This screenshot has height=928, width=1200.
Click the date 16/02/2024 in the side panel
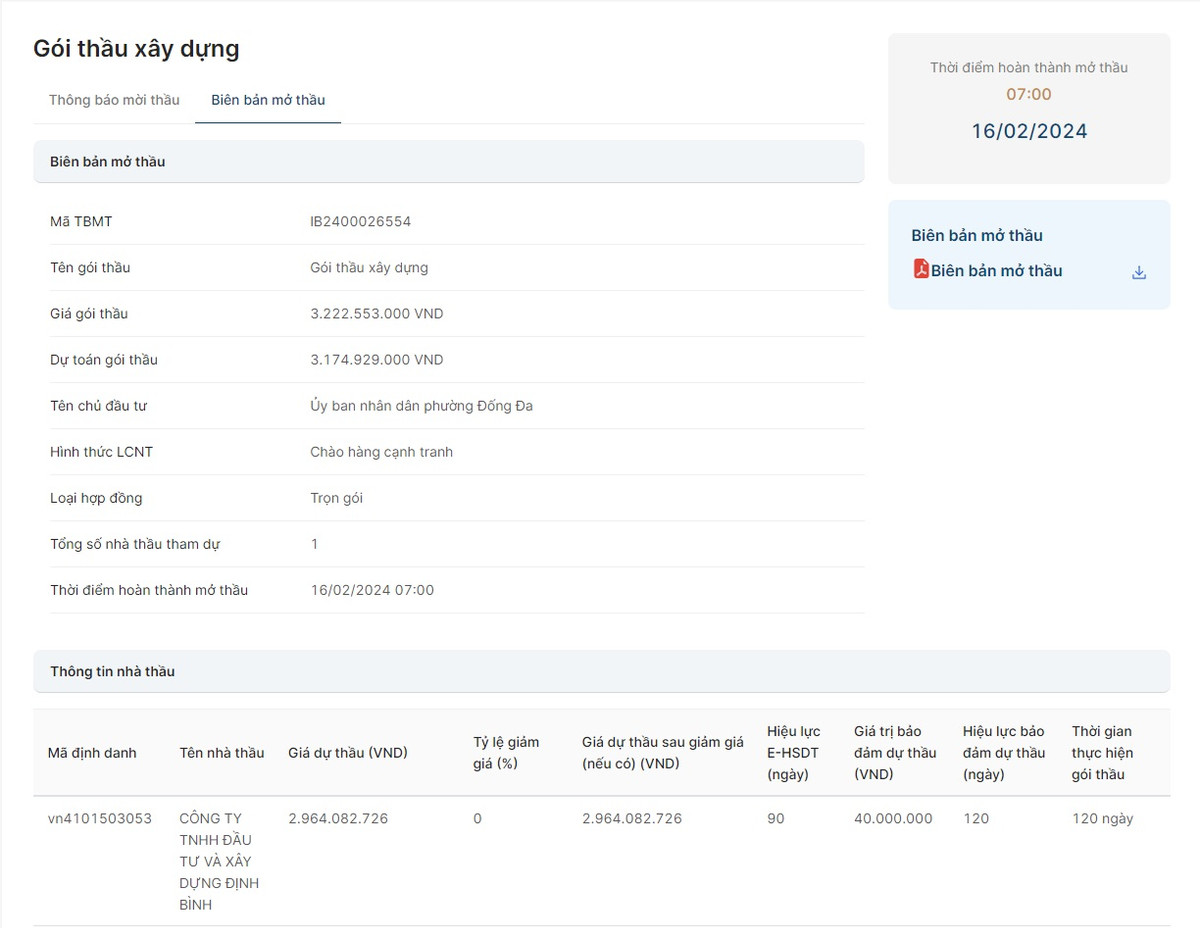pos(1029,131)
